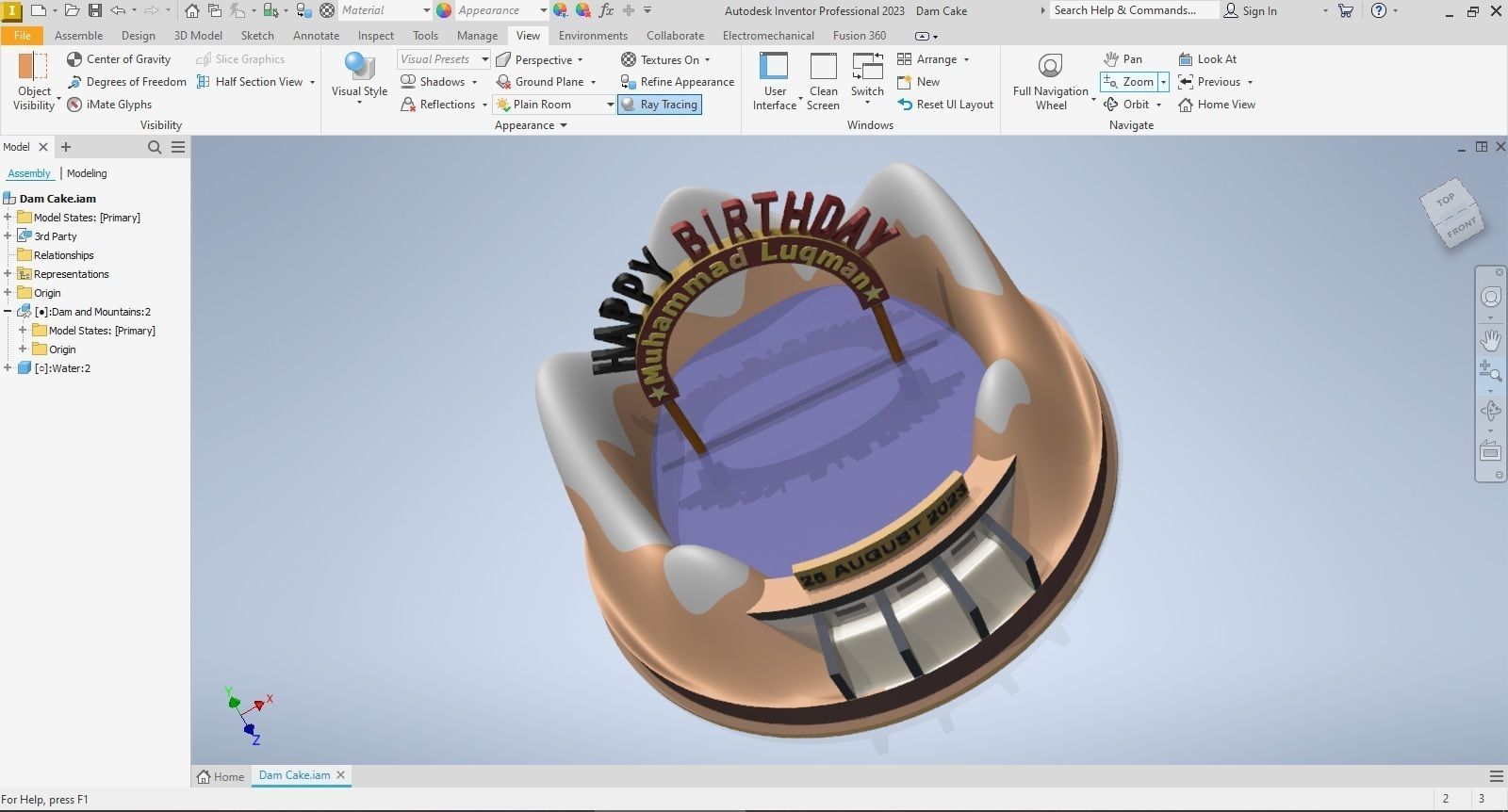Image resolution: width=1508 pixels, height=812 pixels.
Task: Toggle Shadows on the model
Action: (433, 82)
